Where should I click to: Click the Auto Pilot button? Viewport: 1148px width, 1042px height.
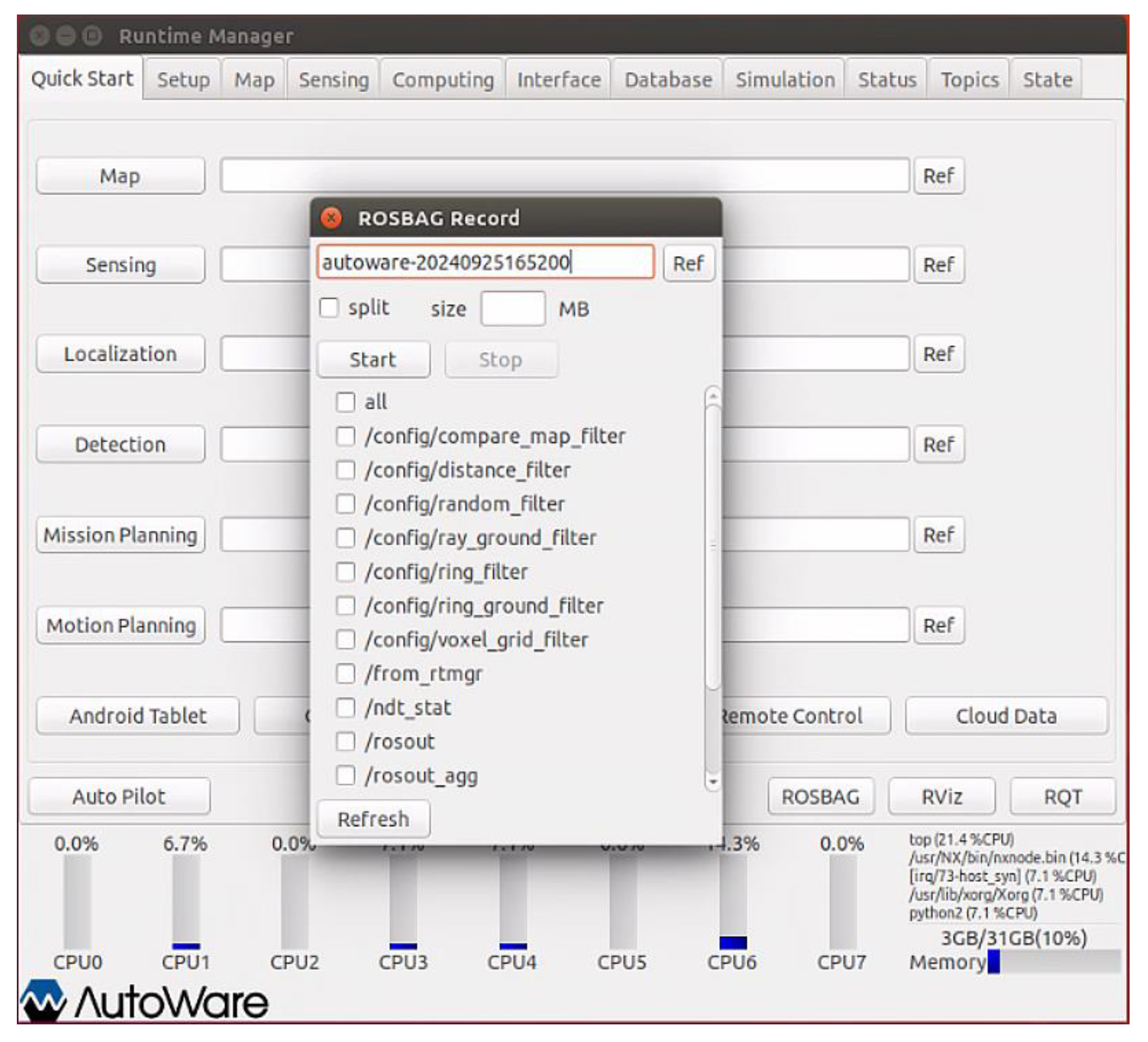119,796
